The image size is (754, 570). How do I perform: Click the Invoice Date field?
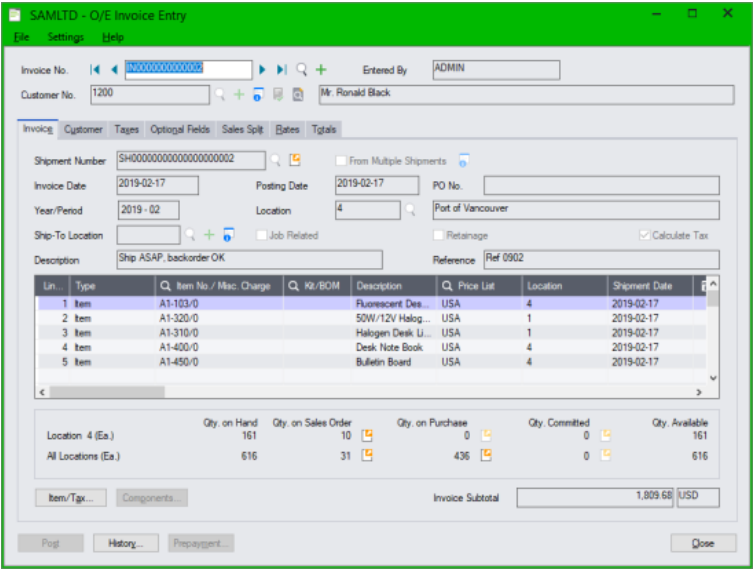(x=157, y=185)
